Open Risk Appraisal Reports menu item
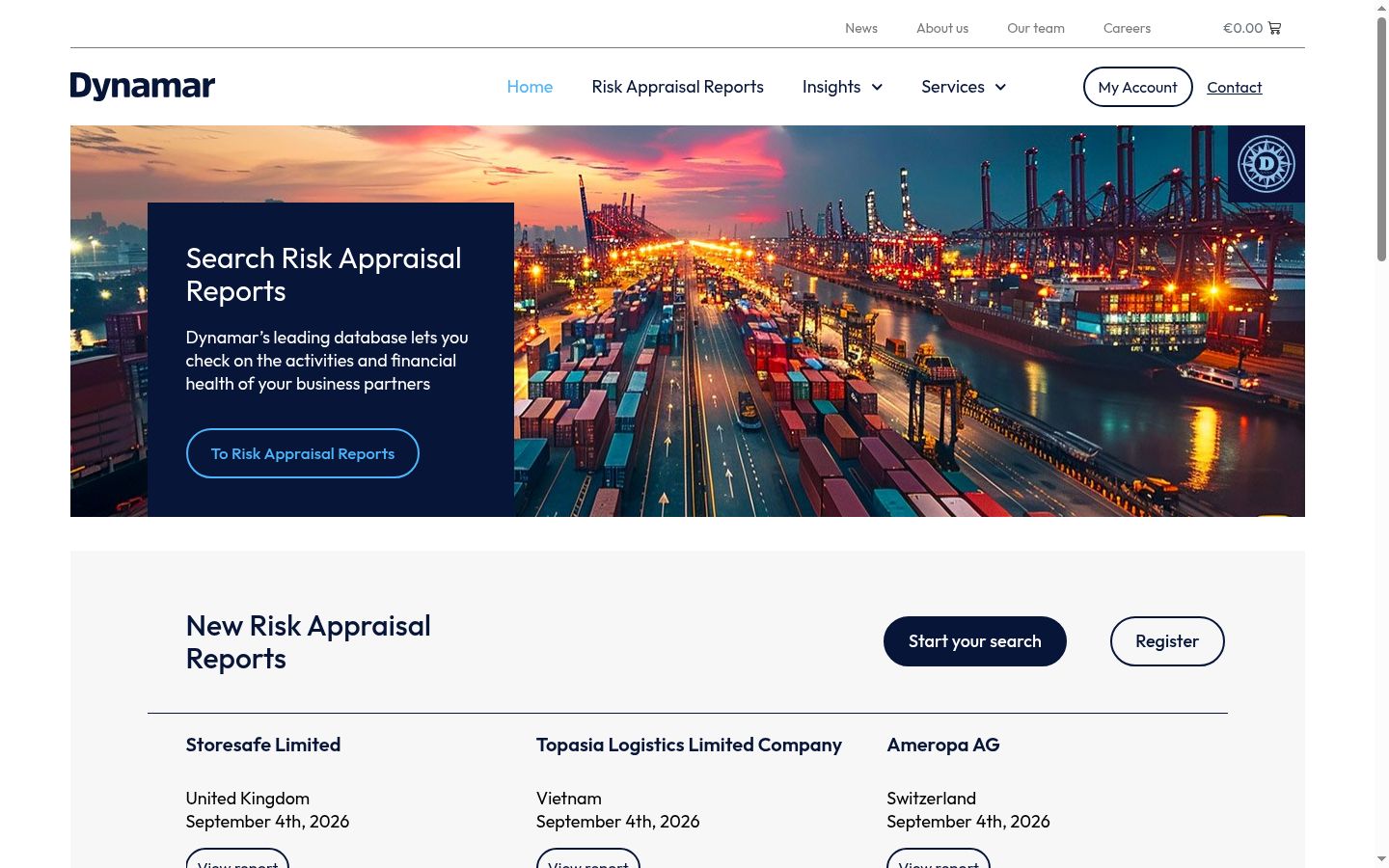This screenshot has width=1389, height=868. tap(678, 87)
